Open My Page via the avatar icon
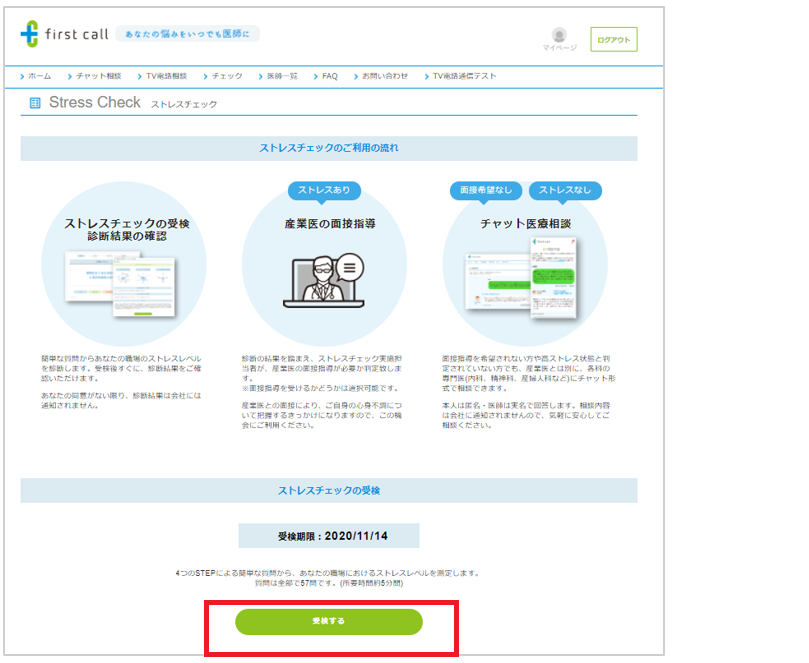 pos(559,37)
